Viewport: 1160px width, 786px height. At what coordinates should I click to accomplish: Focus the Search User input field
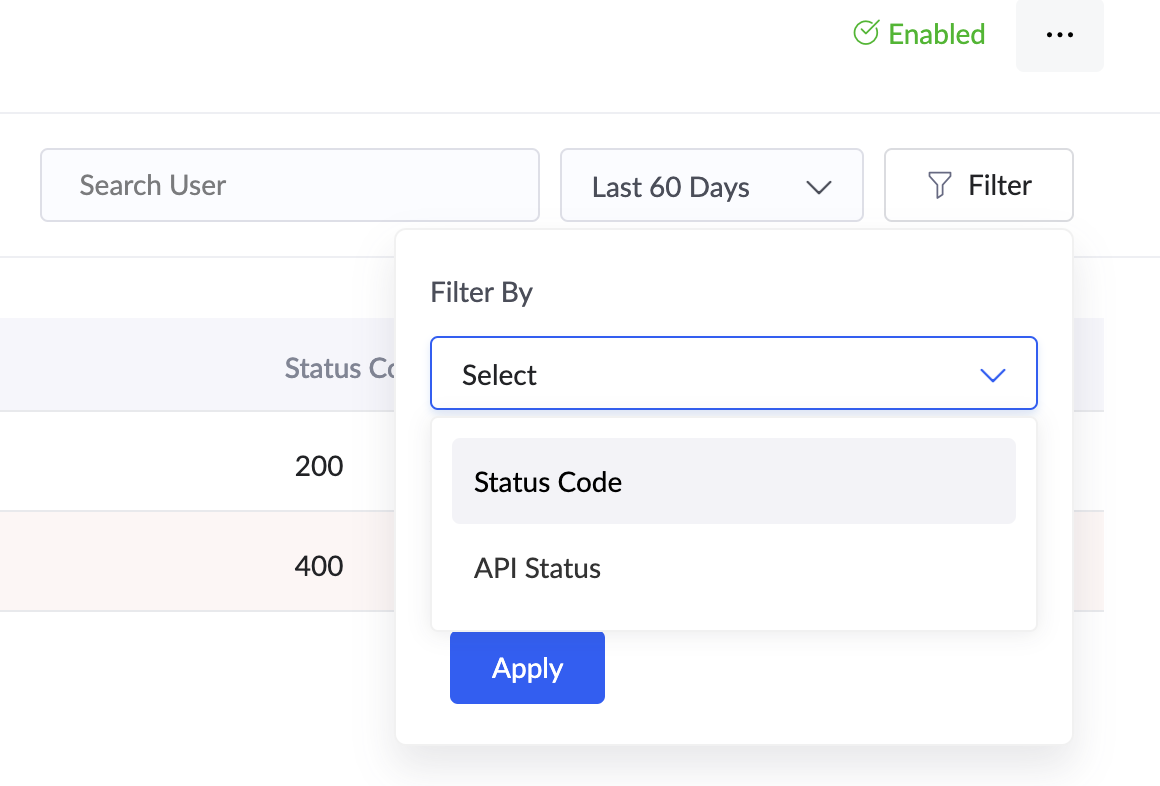(x=289, y=185)
